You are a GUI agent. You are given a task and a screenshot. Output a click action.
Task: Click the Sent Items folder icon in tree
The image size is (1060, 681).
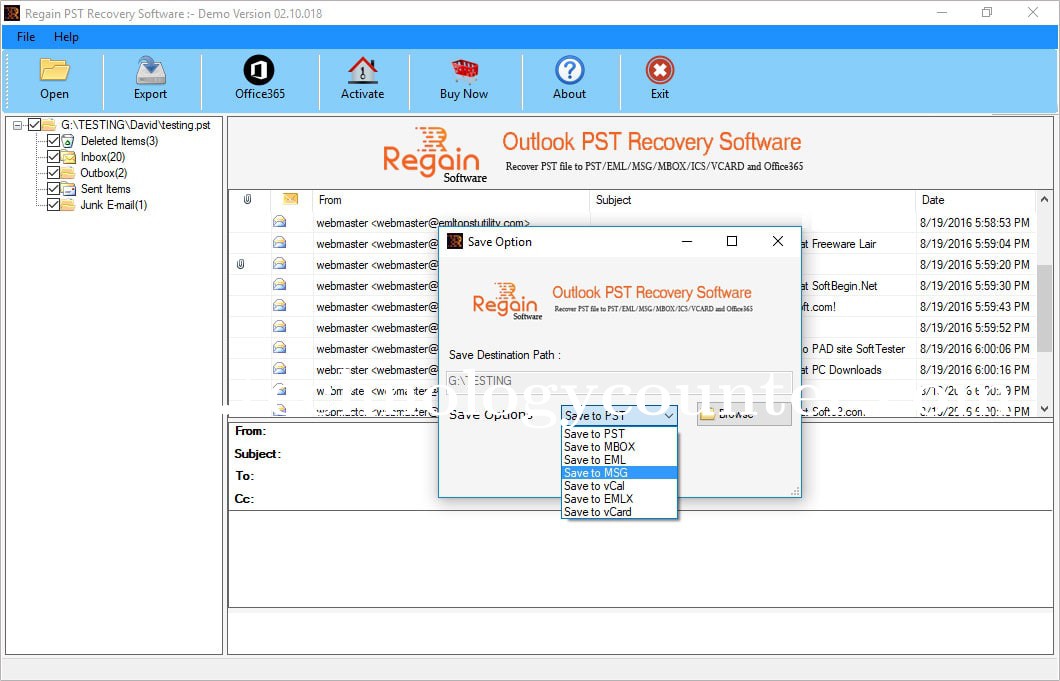68,189
